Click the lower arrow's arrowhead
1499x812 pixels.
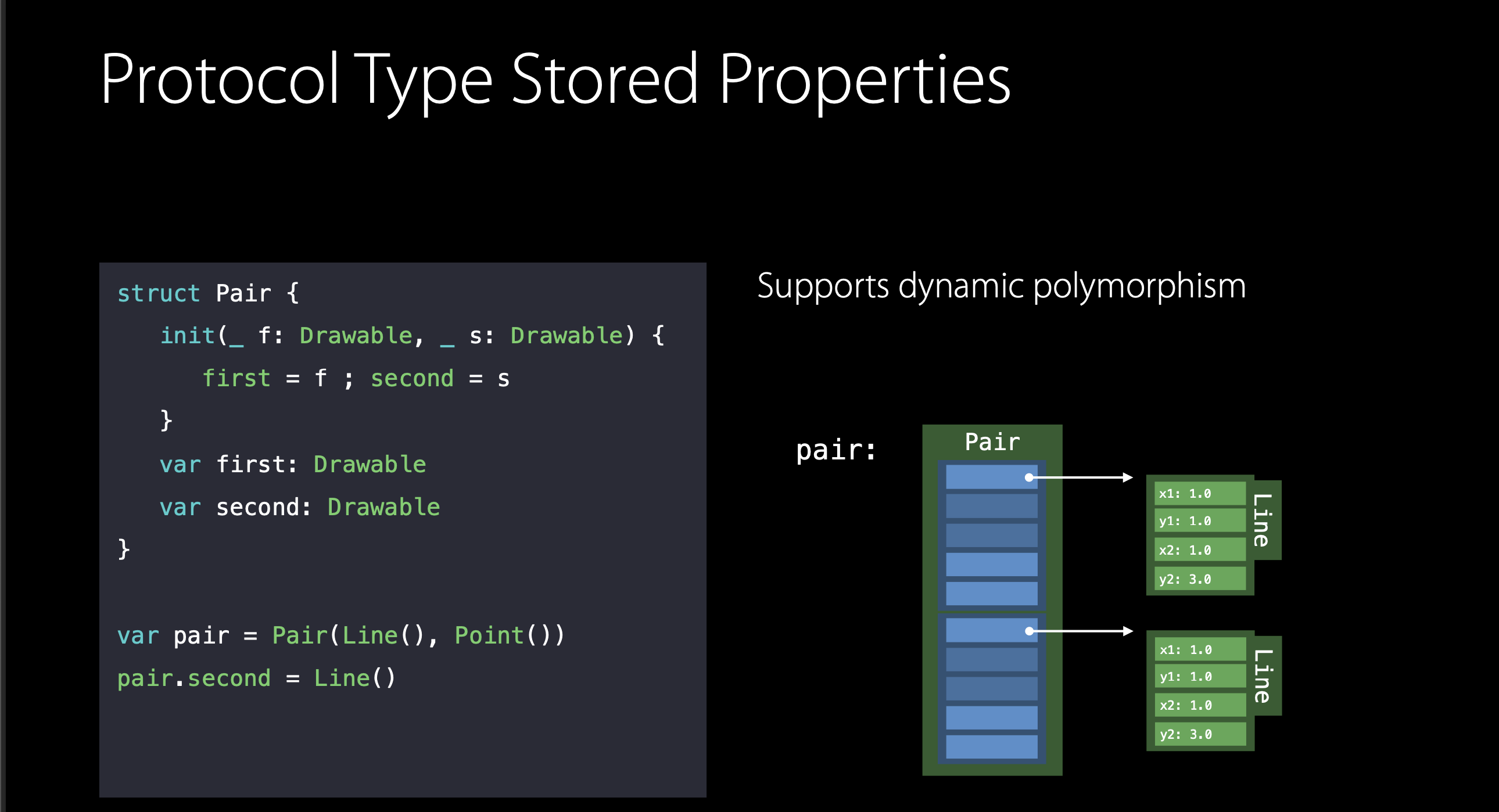tap(1128, 631)
